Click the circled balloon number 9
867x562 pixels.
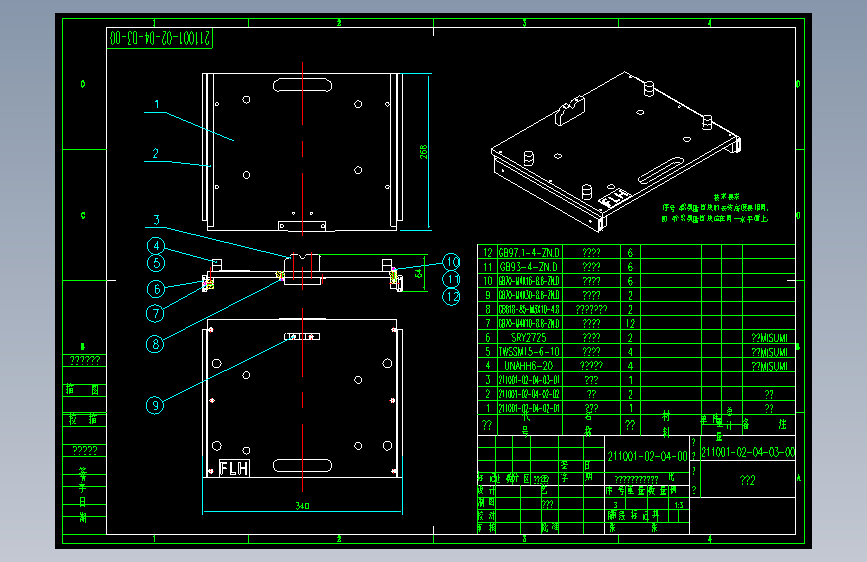coord(155,405)
